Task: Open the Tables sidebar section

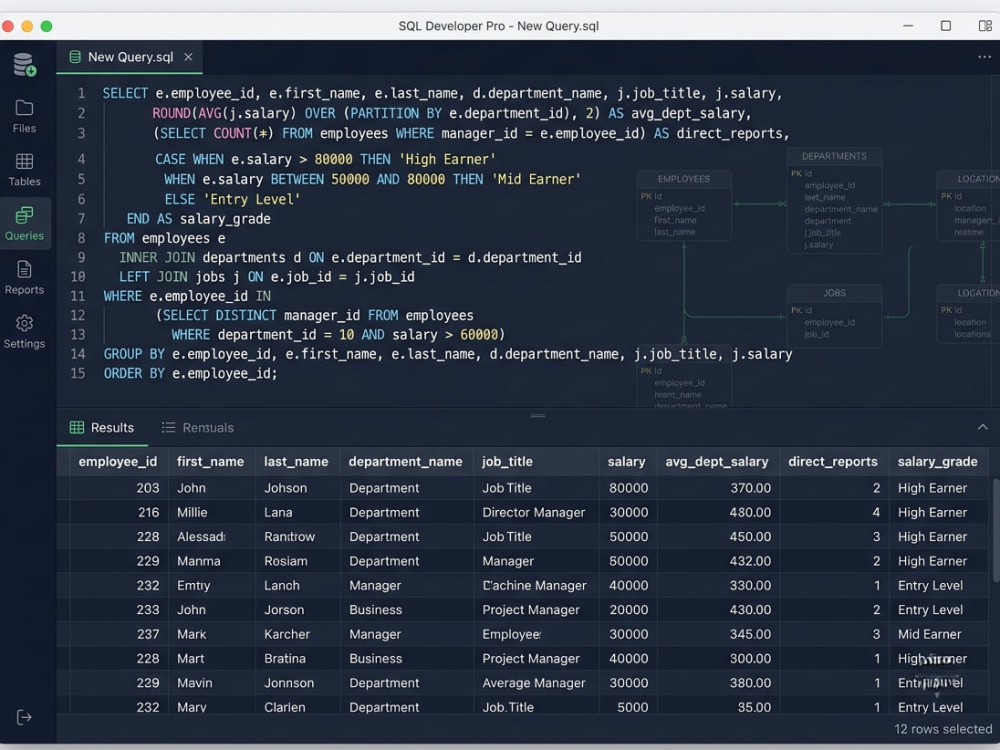Action: tap(24, 170)
